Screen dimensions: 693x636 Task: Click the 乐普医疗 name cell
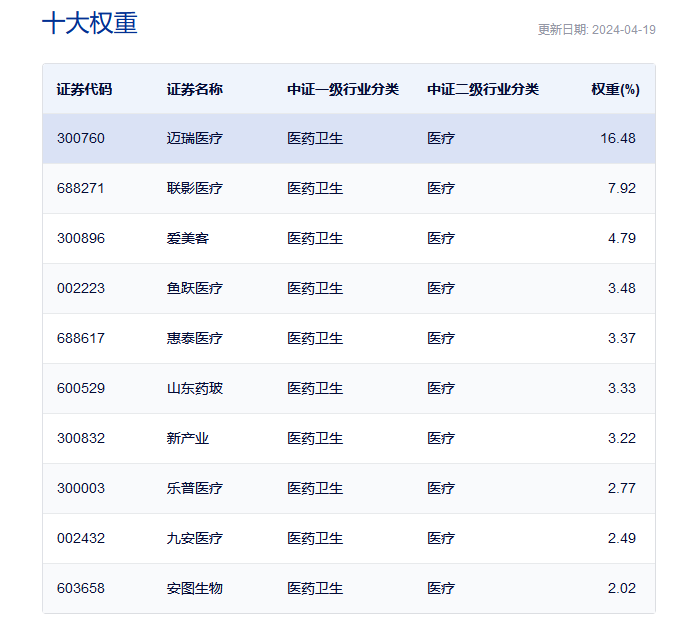(x=194, y=488)
